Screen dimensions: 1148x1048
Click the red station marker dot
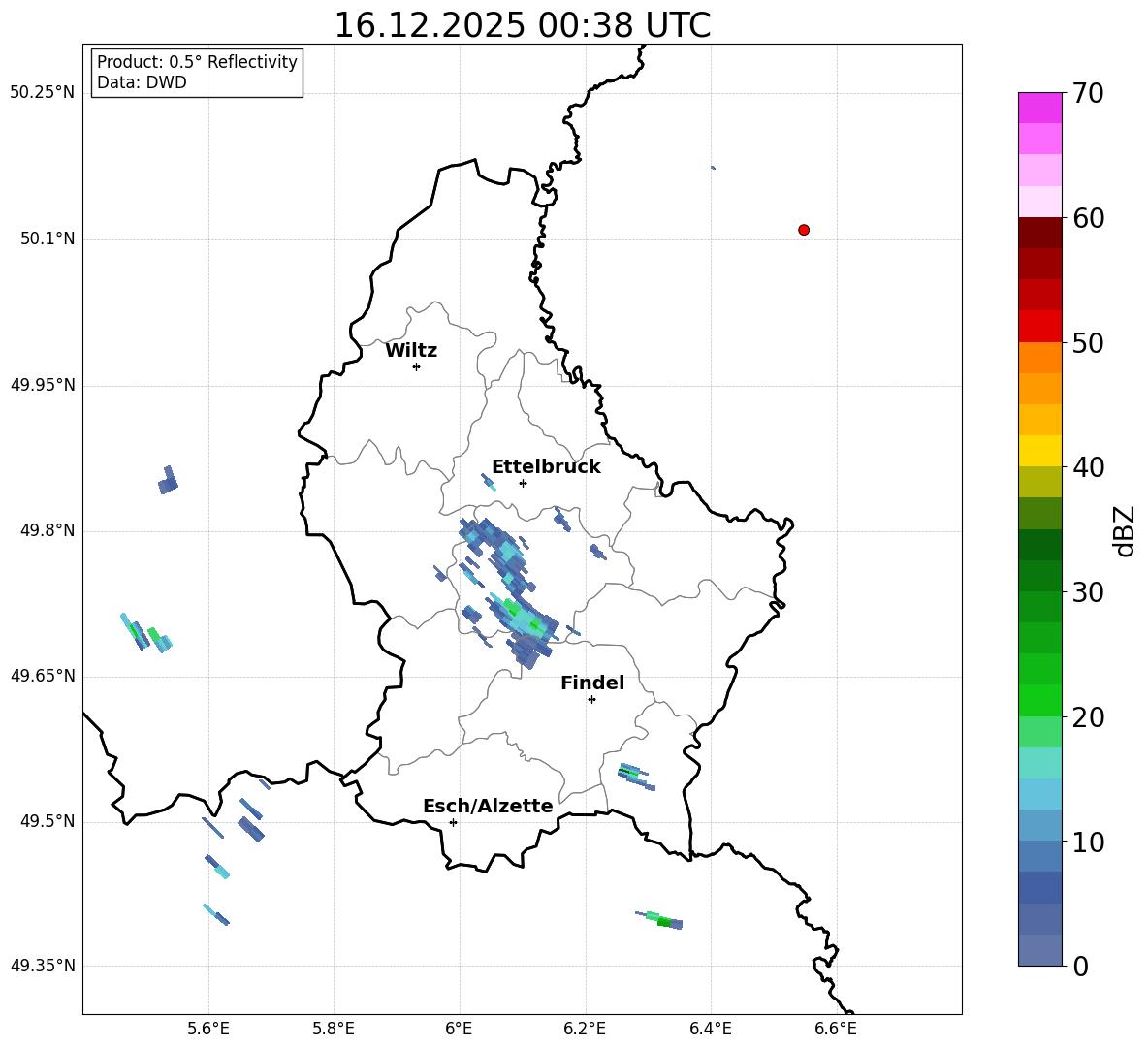pos(803,230)
